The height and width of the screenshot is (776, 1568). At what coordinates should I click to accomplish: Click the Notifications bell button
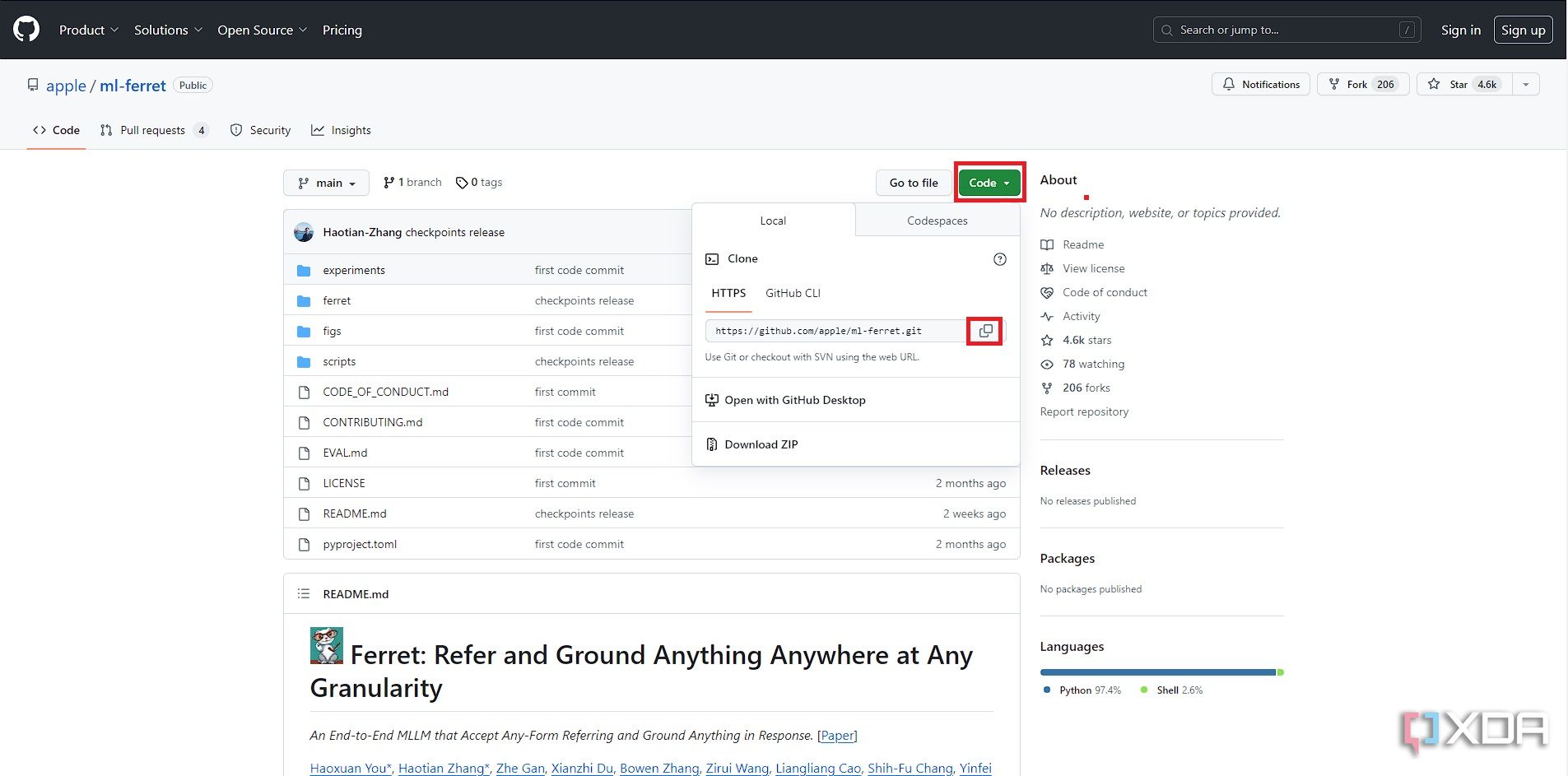[x=1260, y=84]
